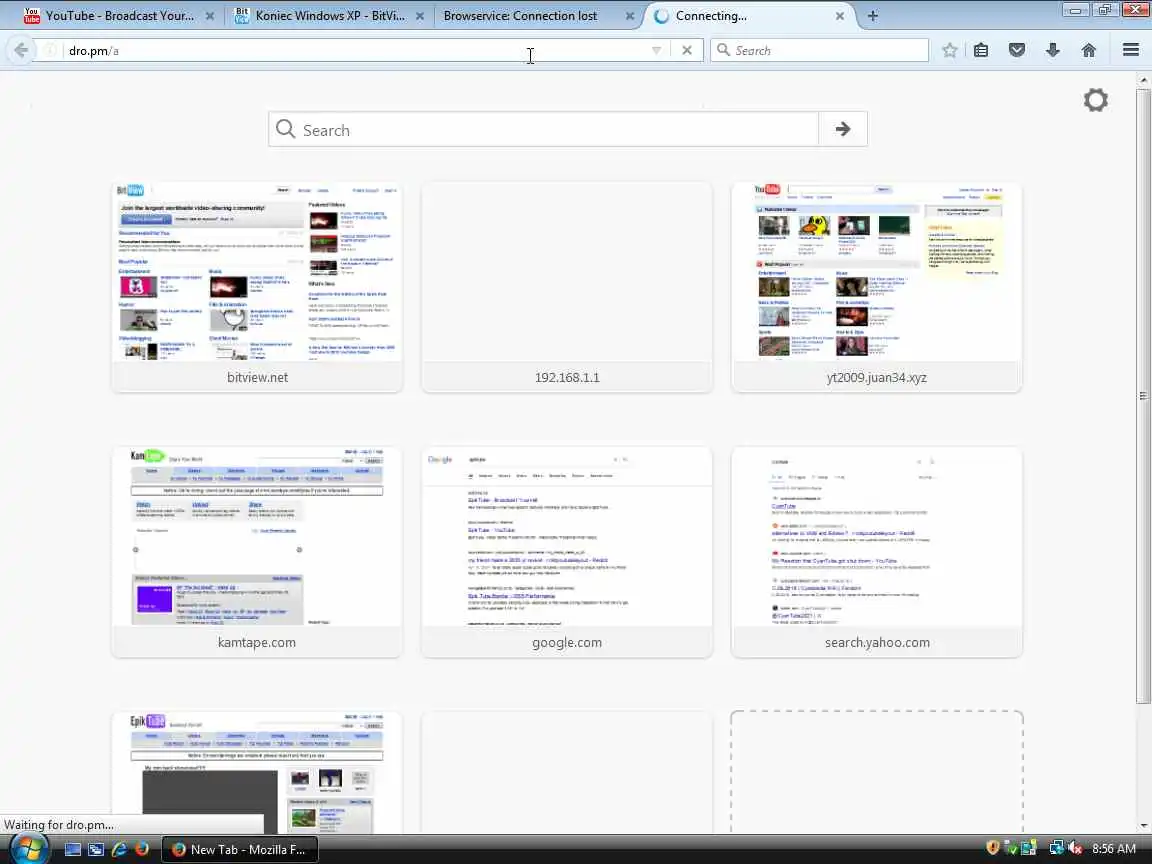This screenshot has width=1152, height=864.
Task: Open the bitview.net tile
Action: coord(257,287)
